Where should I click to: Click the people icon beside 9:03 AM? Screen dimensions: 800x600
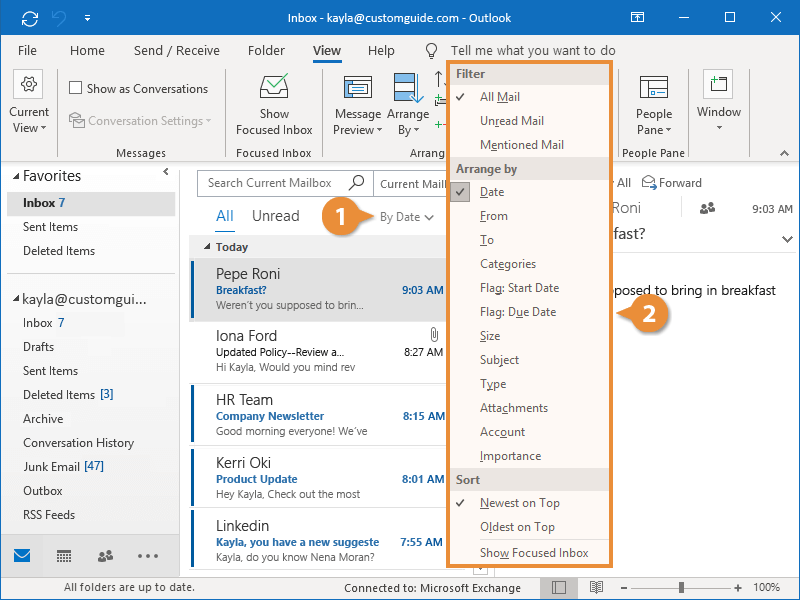(x=707, y=208)
